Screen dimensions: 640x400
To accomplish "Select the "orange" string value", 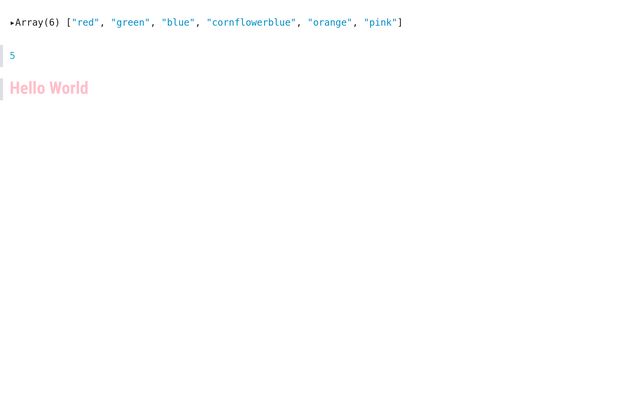I will (330, 22).
